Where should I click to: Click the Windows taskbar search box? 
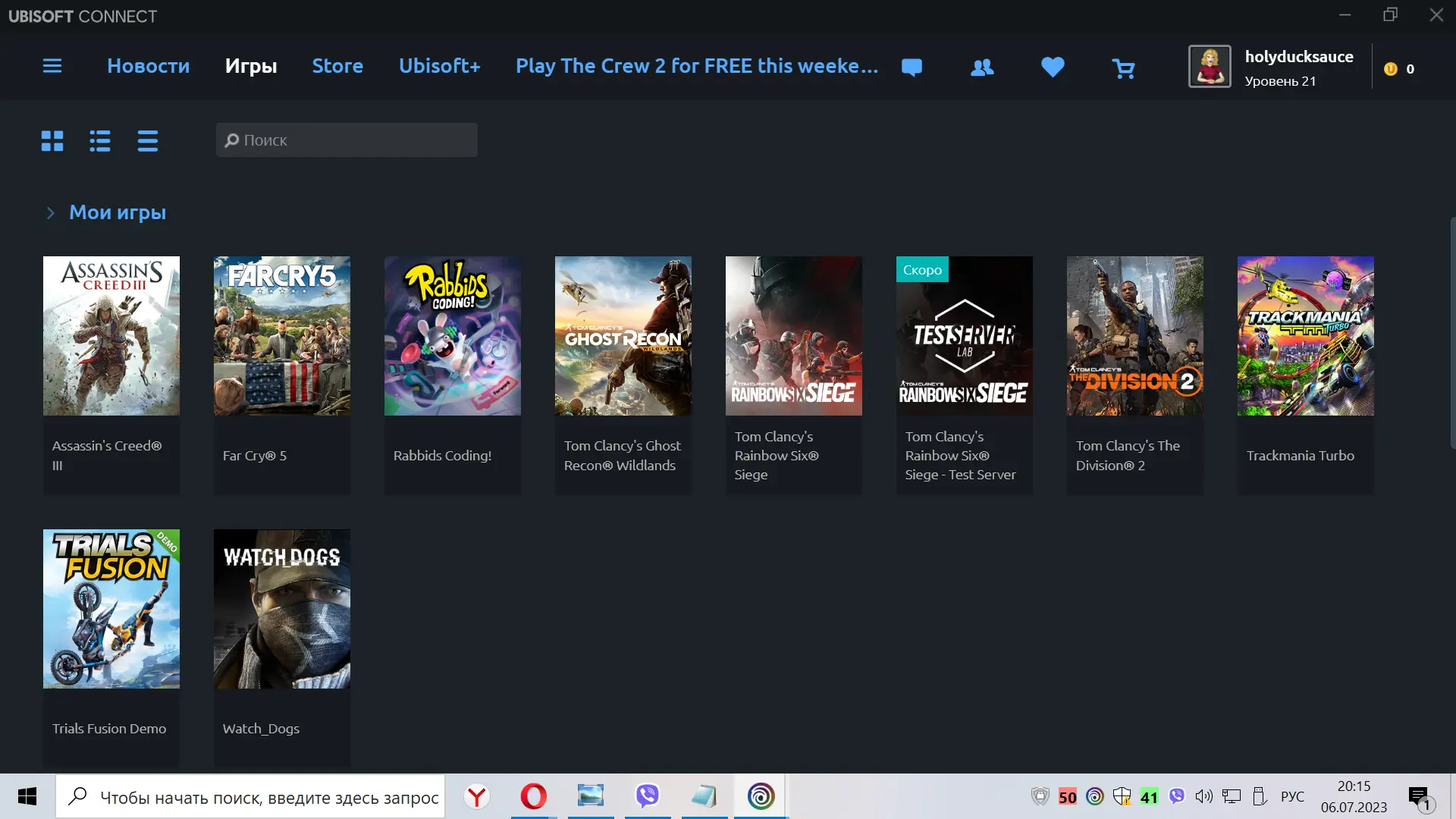coord(250,796)
